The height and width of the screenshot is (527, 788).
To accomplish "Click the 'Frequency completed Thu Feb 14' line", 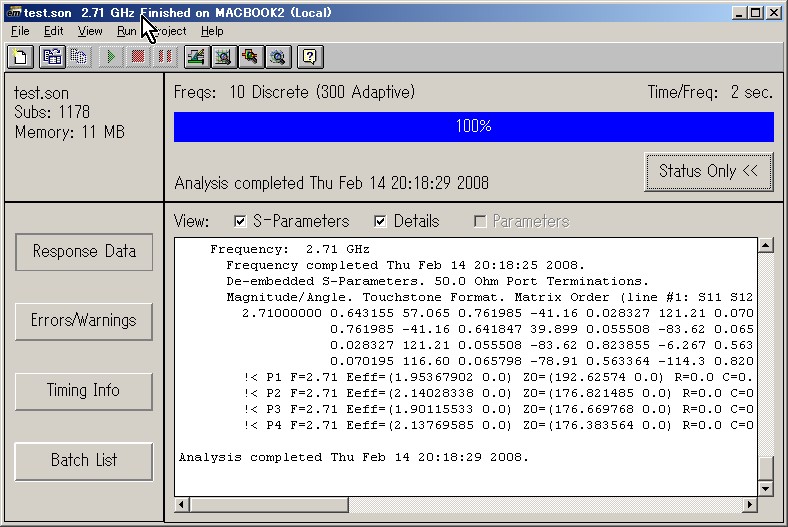I will (405, 265).
